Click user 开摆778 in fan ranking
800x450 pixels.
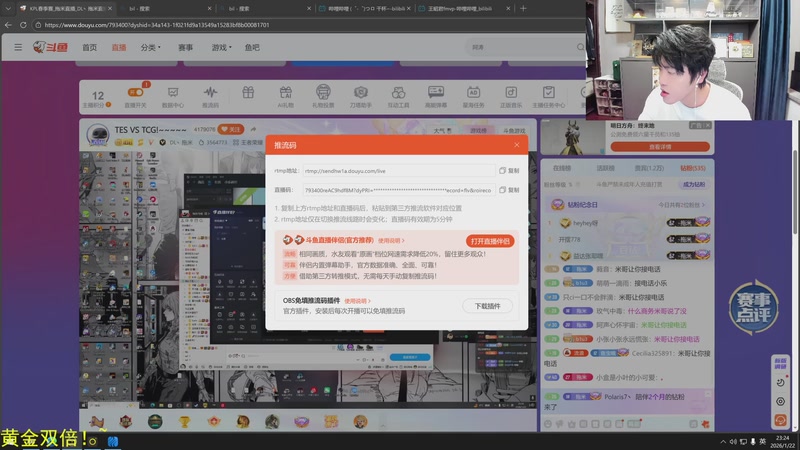tap(569, 239)
